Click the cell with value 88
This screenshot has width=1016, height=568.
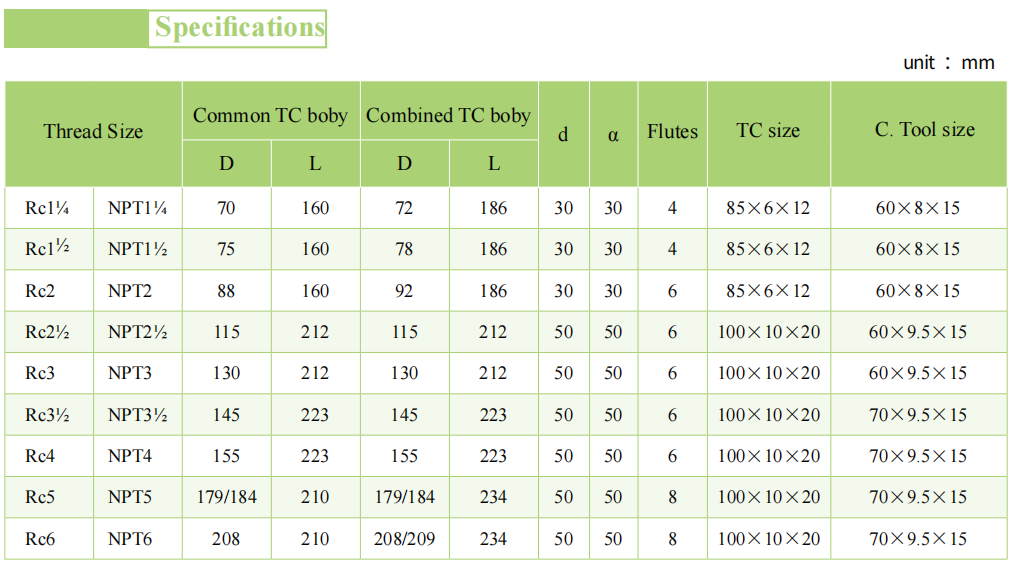pos(226,291)
